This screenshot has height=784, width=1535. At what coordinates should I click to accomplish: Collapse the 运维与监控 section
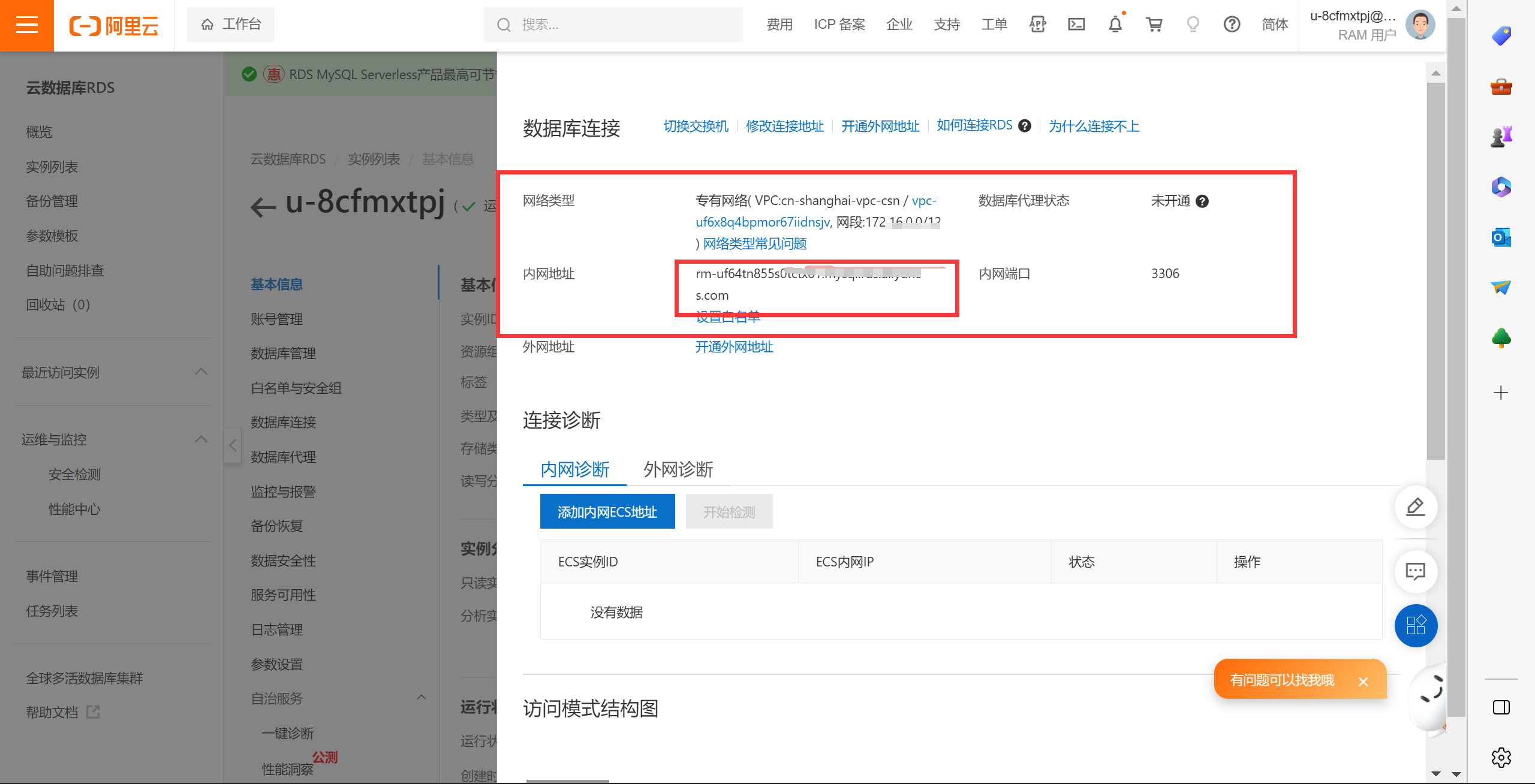[x=201, y=439]
